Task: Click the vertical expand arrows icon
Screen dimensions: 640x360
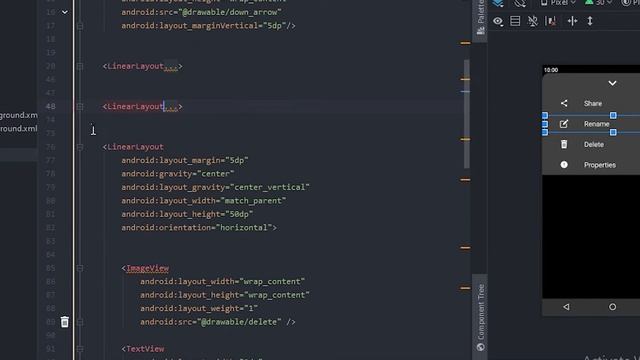Action: click(x=590, y=21)
